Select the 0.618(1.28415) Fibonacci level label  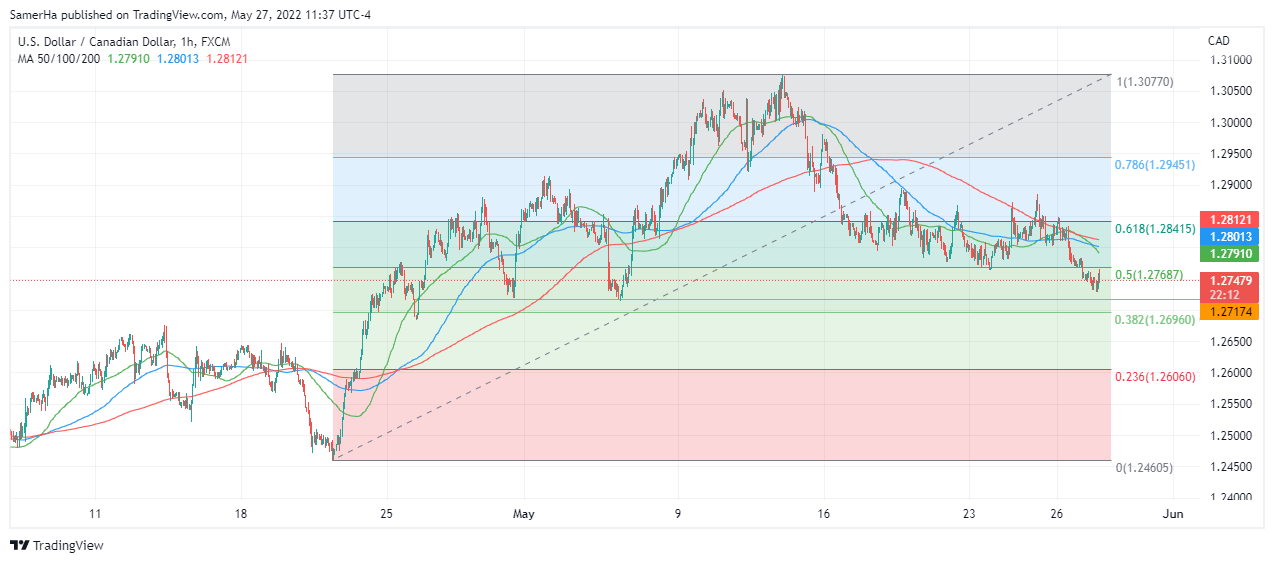(1154, 229)
